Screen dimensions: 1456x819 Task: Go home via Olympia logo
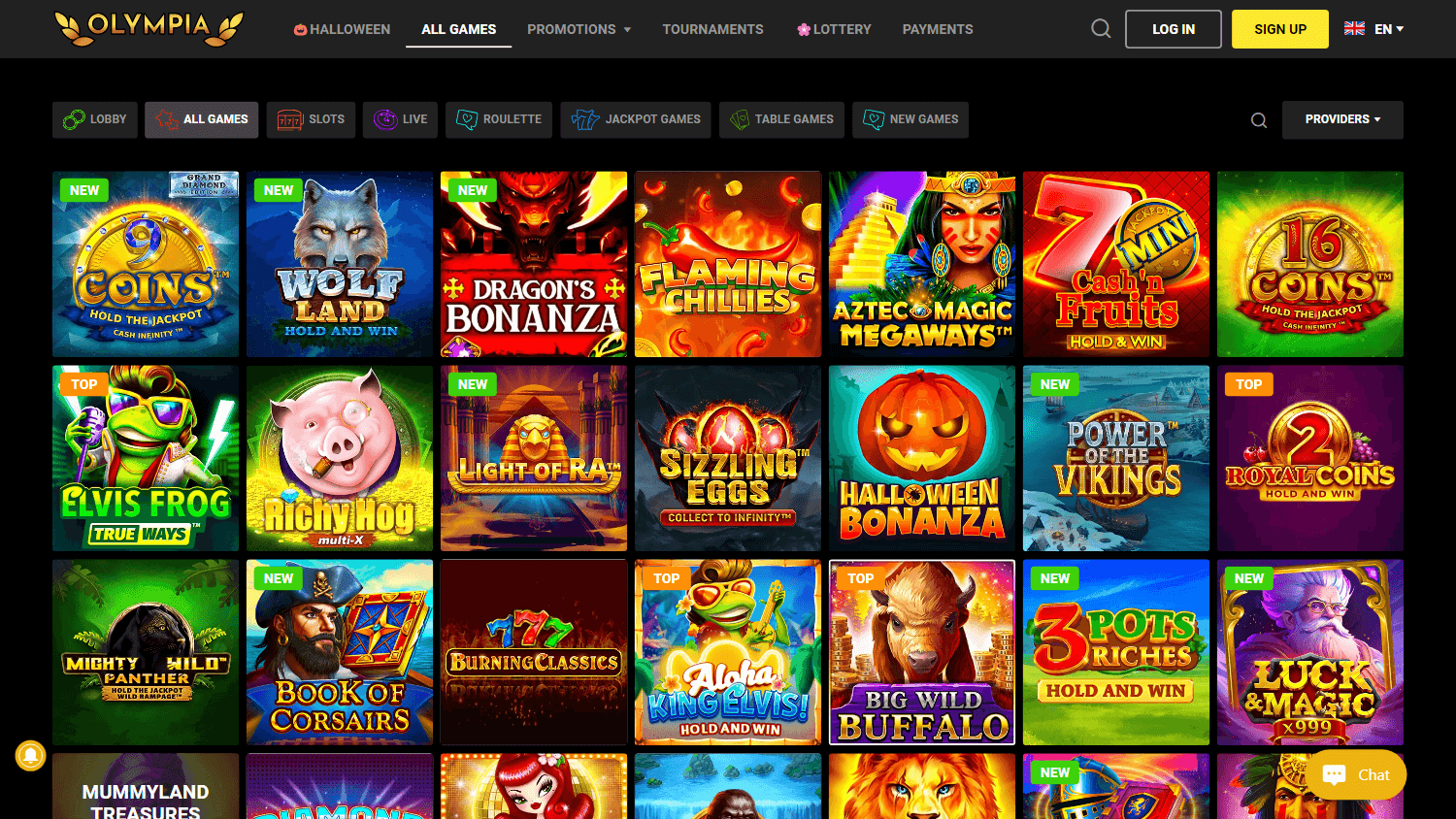149,28
